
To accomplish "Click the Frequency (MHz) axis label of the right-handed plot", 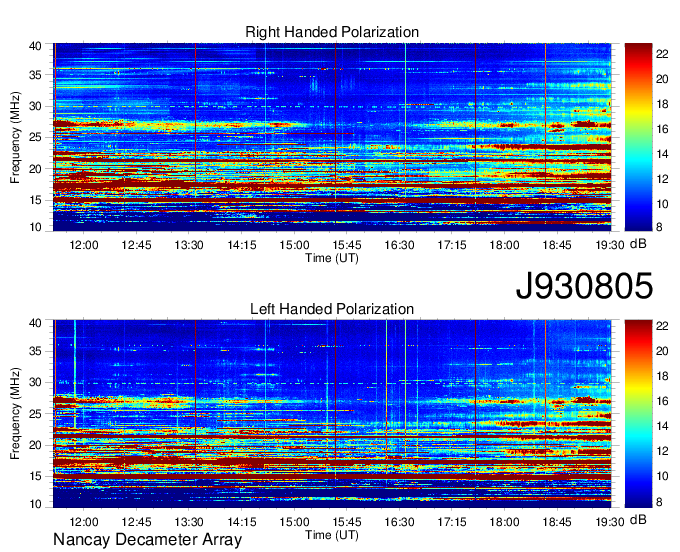I will [15, 137].
